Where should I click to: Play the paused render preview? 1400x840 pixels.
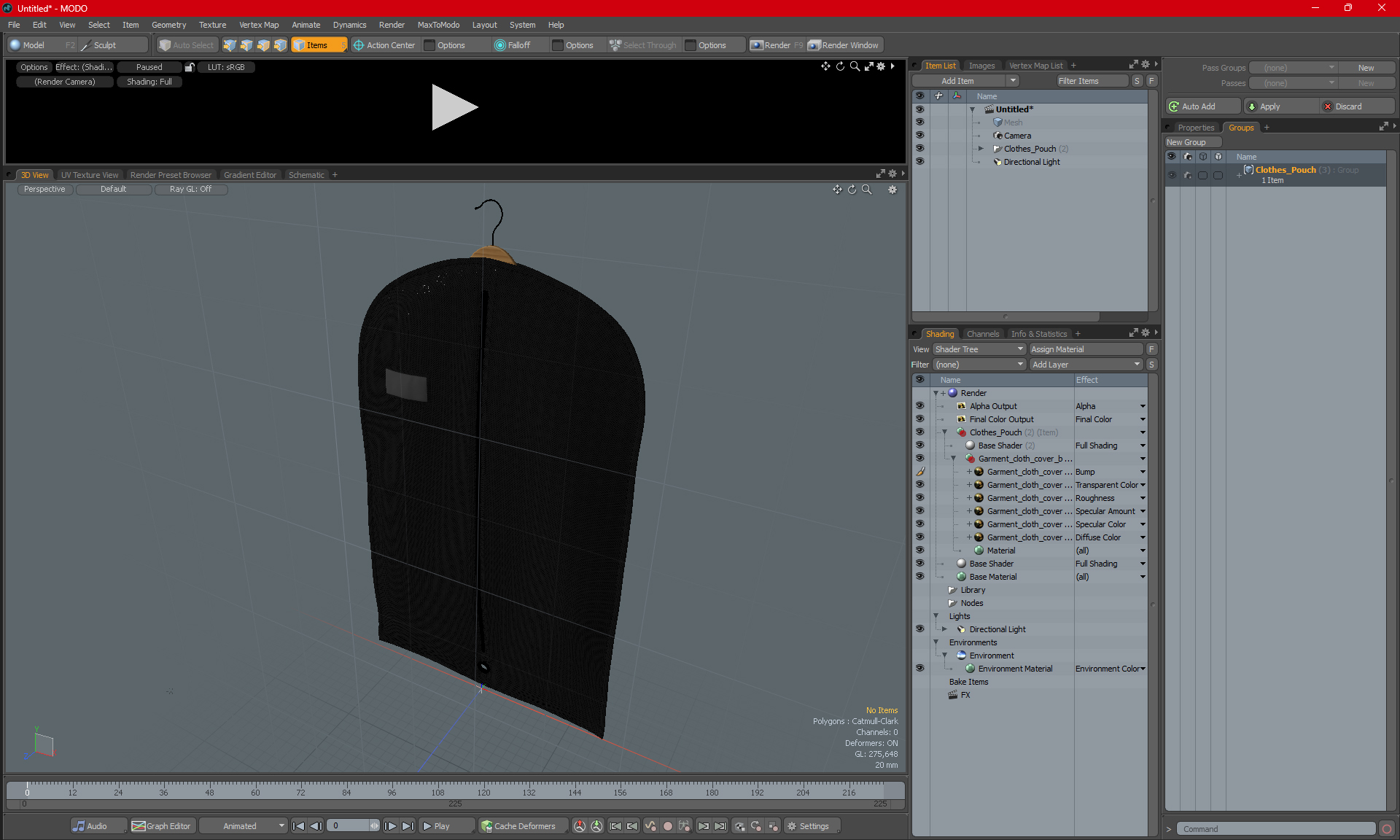click(454, 107)
